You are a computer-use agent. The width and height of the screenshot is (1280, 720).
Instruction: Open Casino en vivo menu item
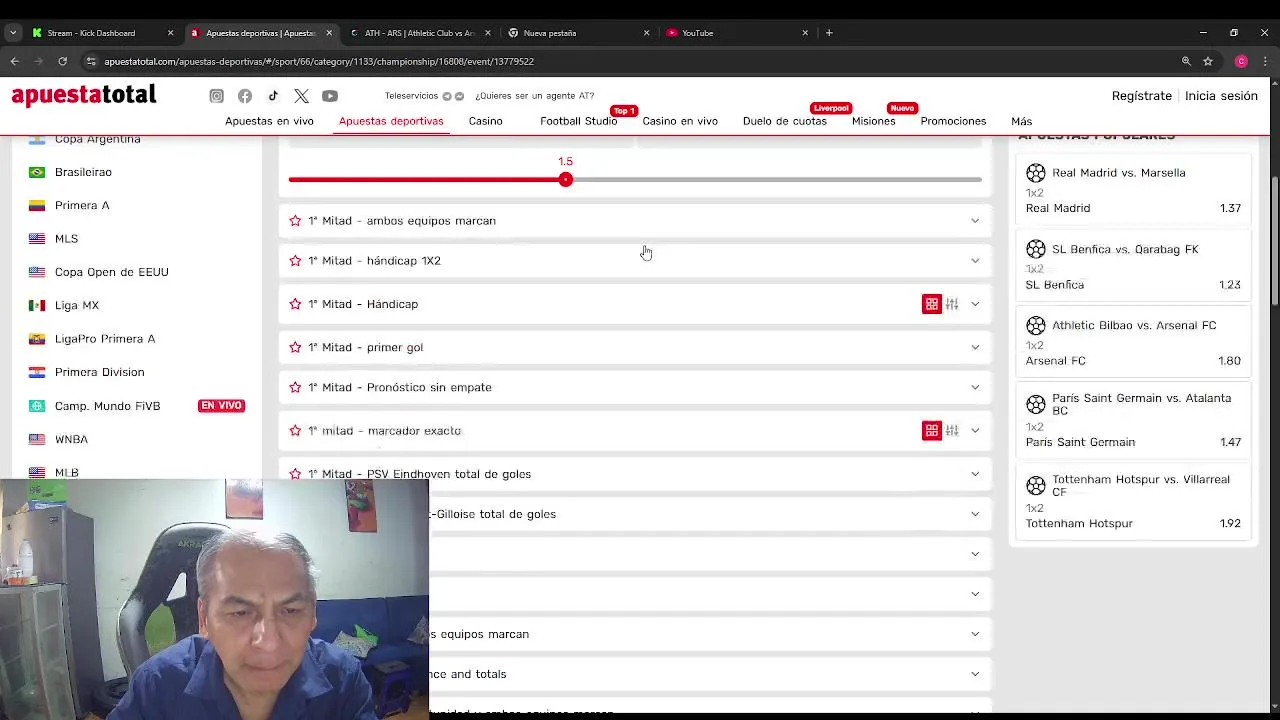(x=680, y=121)
